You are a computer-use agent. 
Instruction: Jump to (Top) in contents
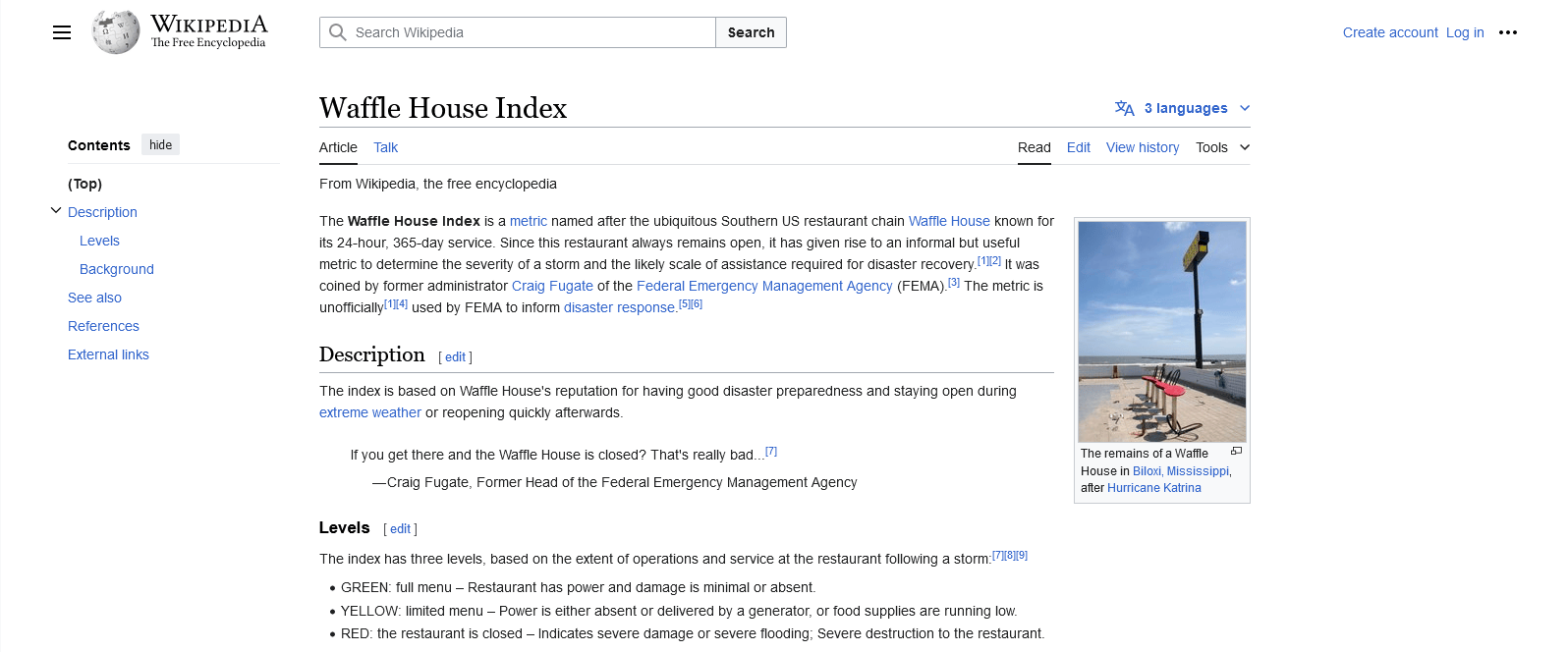84,184
